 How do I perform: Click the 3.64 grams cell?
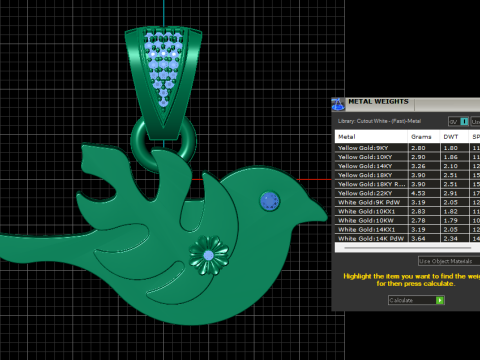click(x=424, y=238)
